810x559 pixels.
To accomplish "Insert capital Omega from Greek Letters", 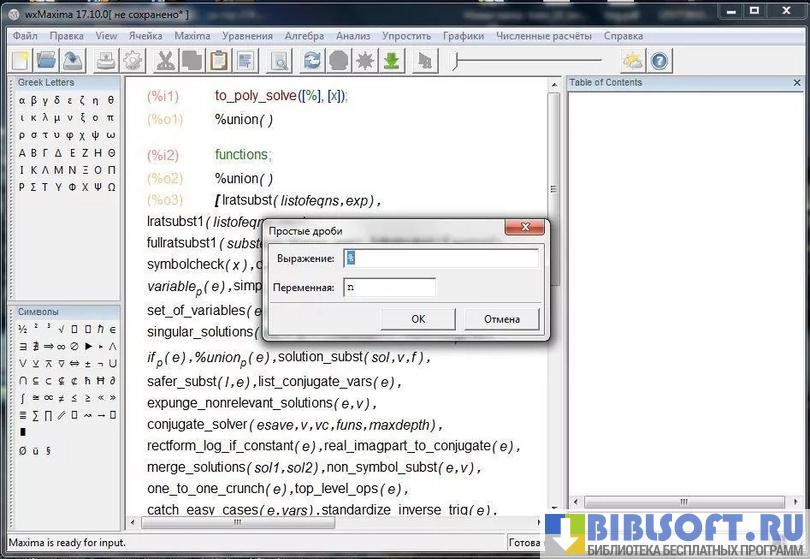I will pyautogui.click(x=111, y=186).
